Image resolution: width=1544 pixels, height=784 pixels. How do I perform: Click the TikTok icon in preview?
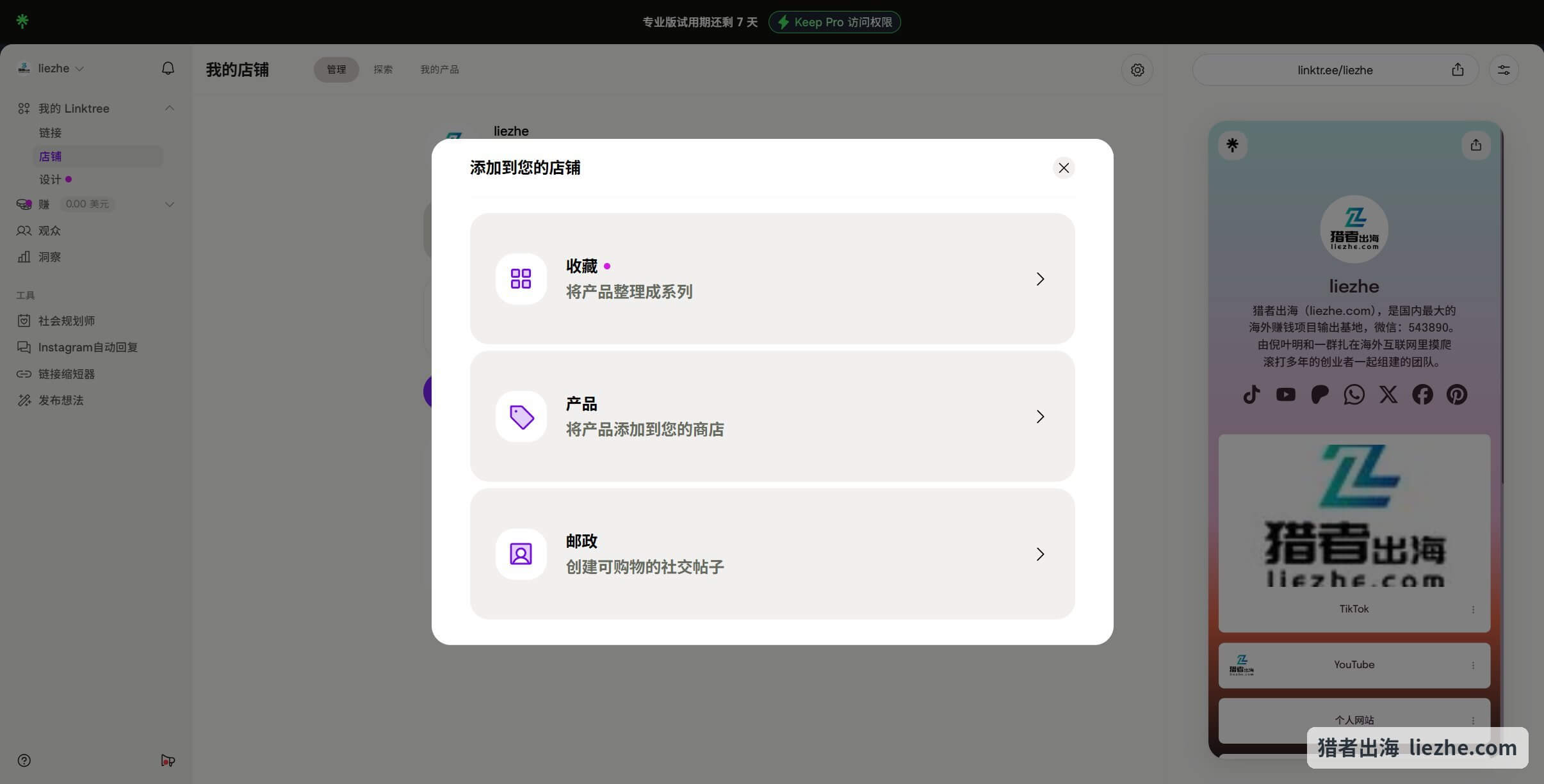1251,394
